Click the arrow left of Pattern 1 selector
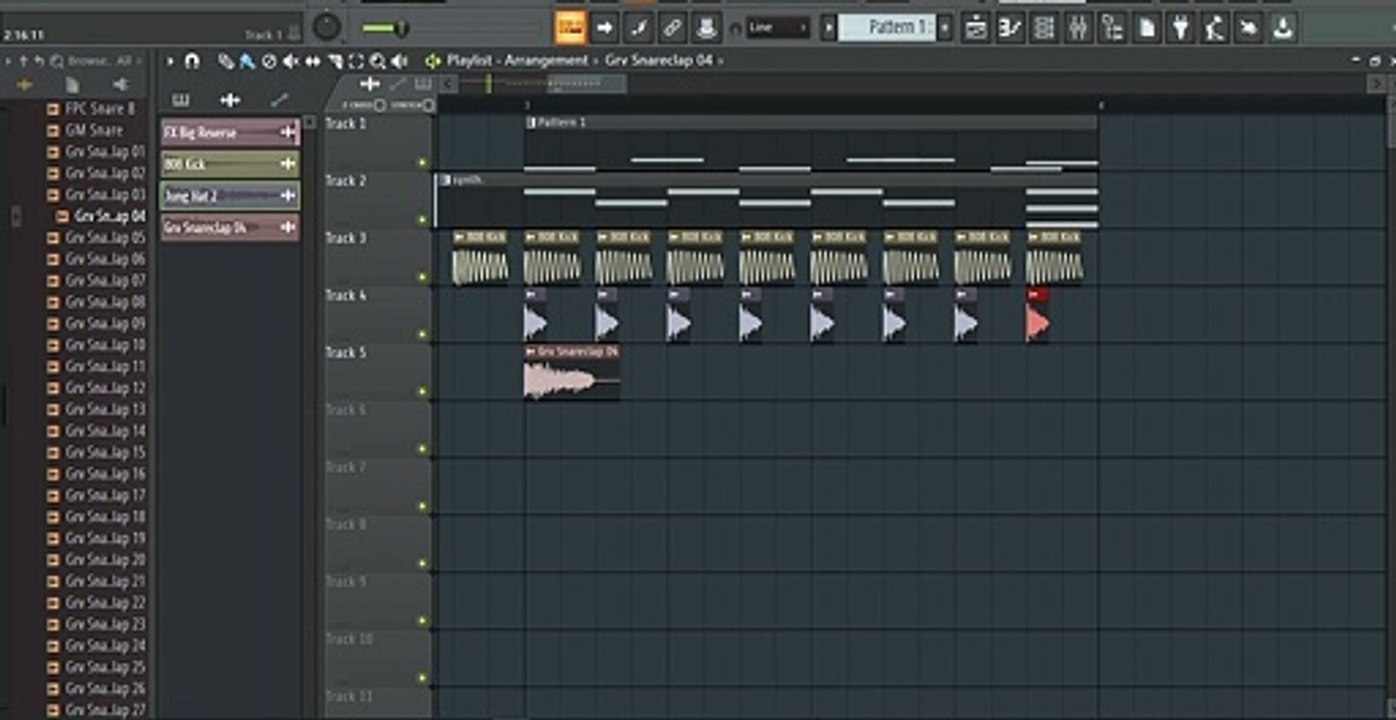1396x720 pixels. (828, 28)
